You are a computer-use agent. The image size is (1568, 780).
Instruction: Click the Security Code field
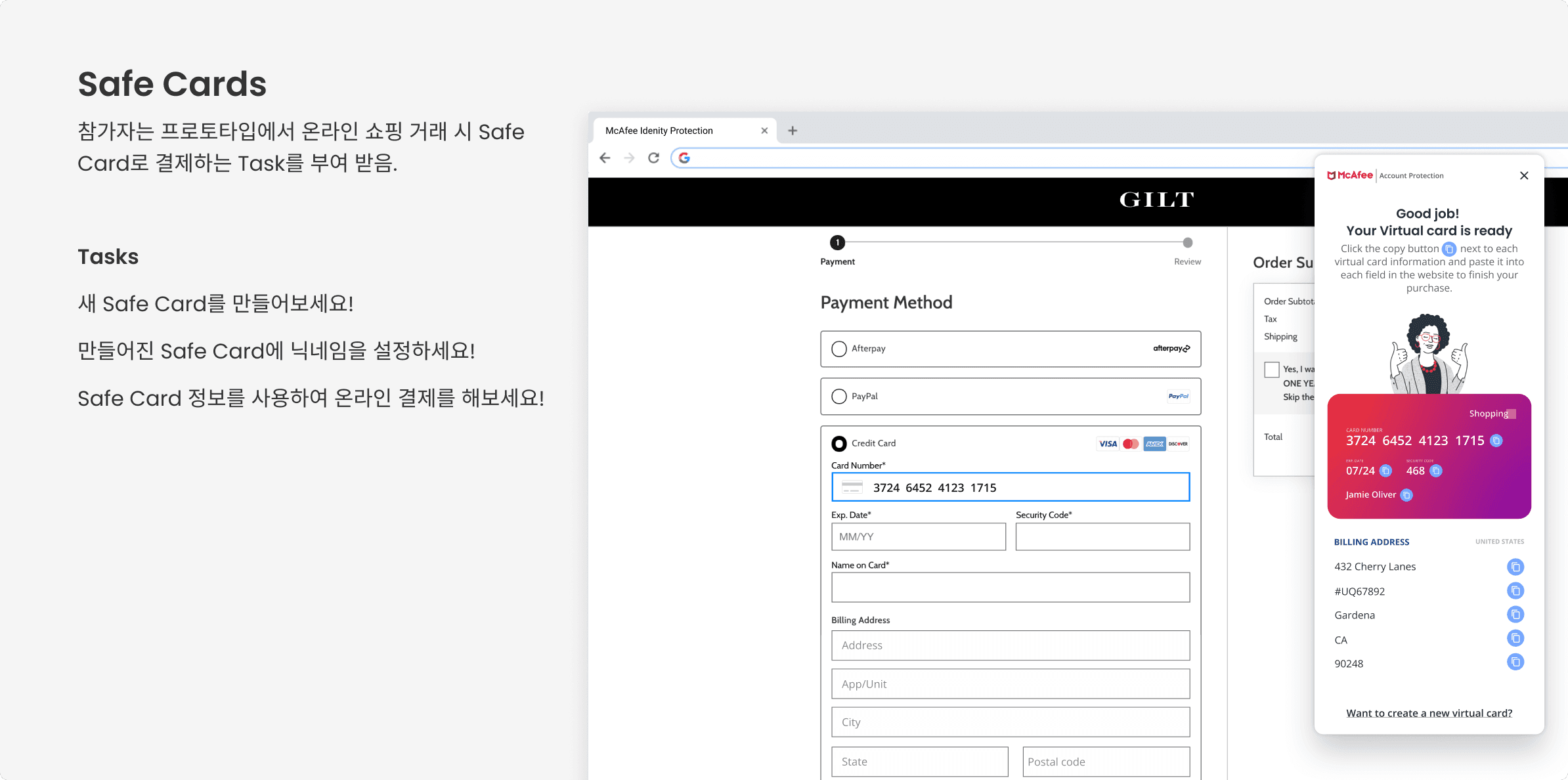[1102, 536]
